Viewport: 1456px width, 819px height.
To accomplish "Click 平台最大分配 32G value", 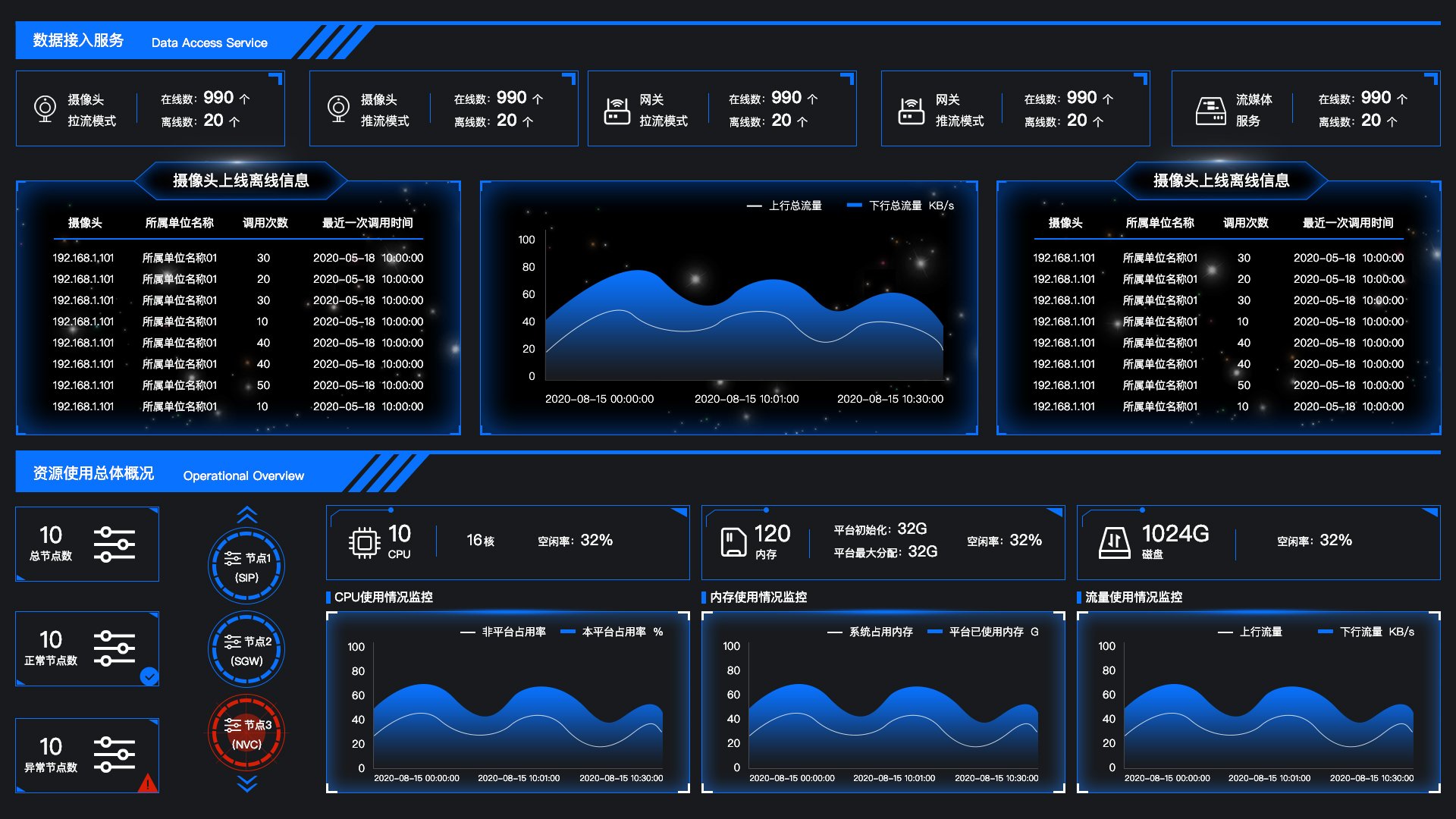I will (x=923, y=552).
